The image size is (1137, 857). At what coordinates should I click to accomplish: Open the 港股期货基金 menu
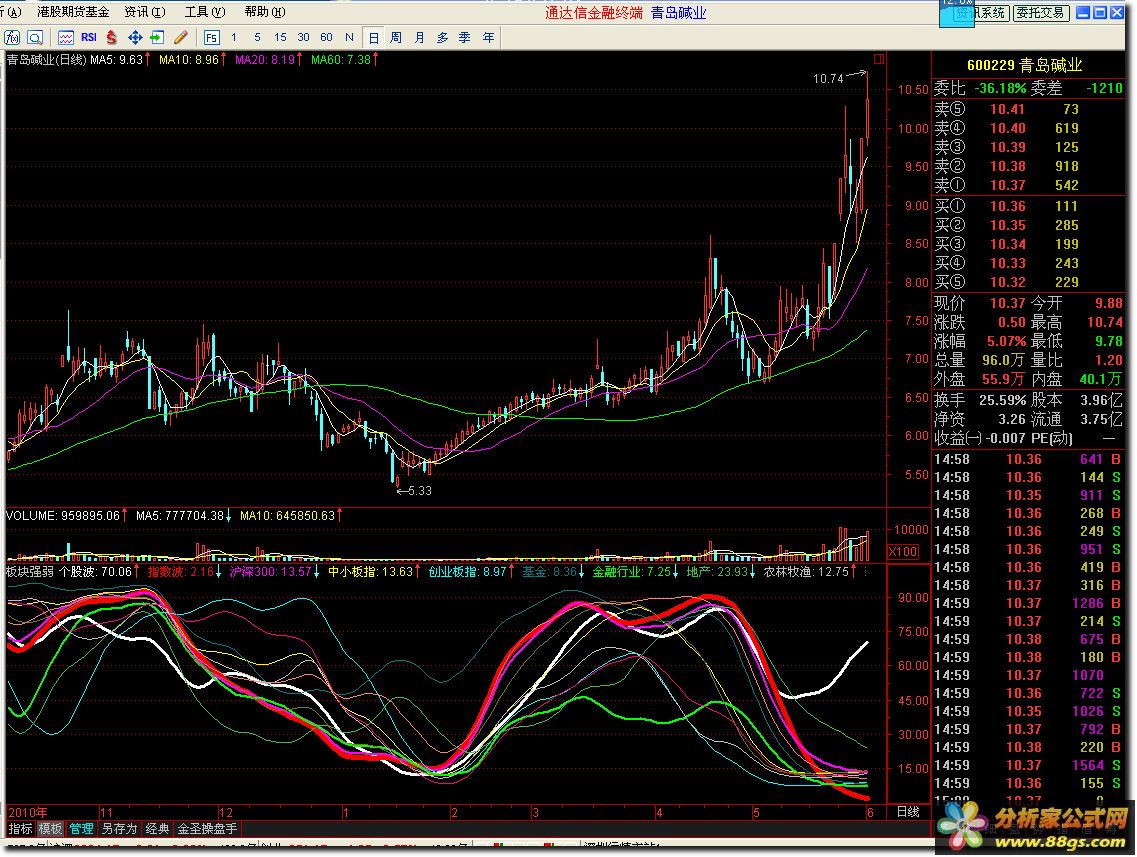pyautogui.click(x=73, y=12)
